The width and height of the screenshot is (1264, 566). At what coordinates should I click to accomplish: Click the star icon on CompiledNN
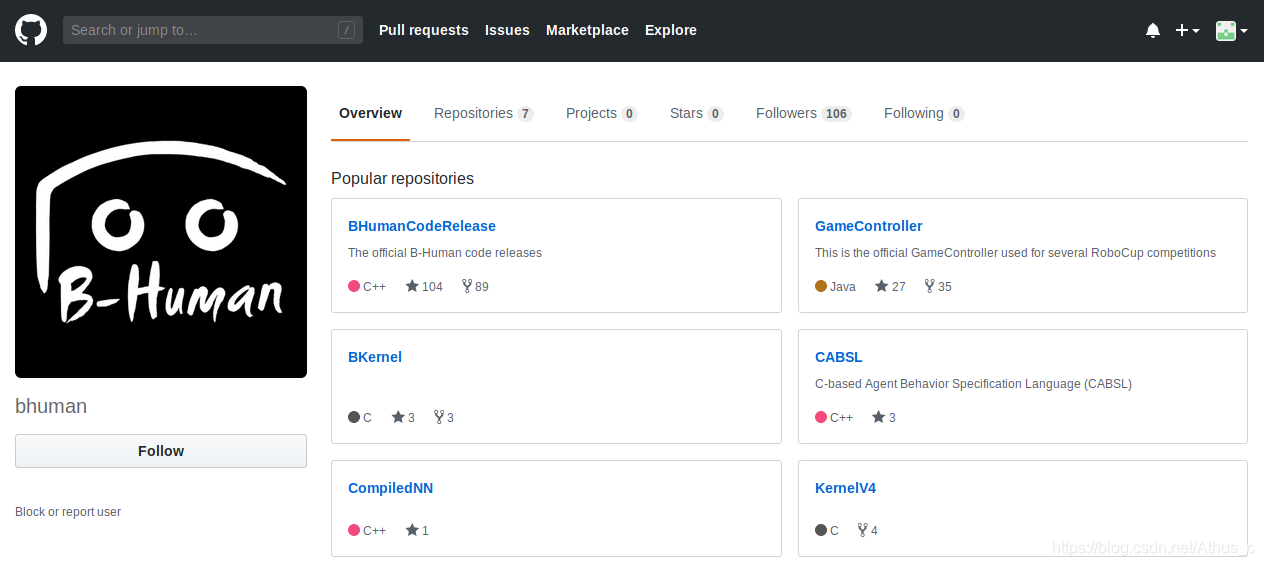412,530
